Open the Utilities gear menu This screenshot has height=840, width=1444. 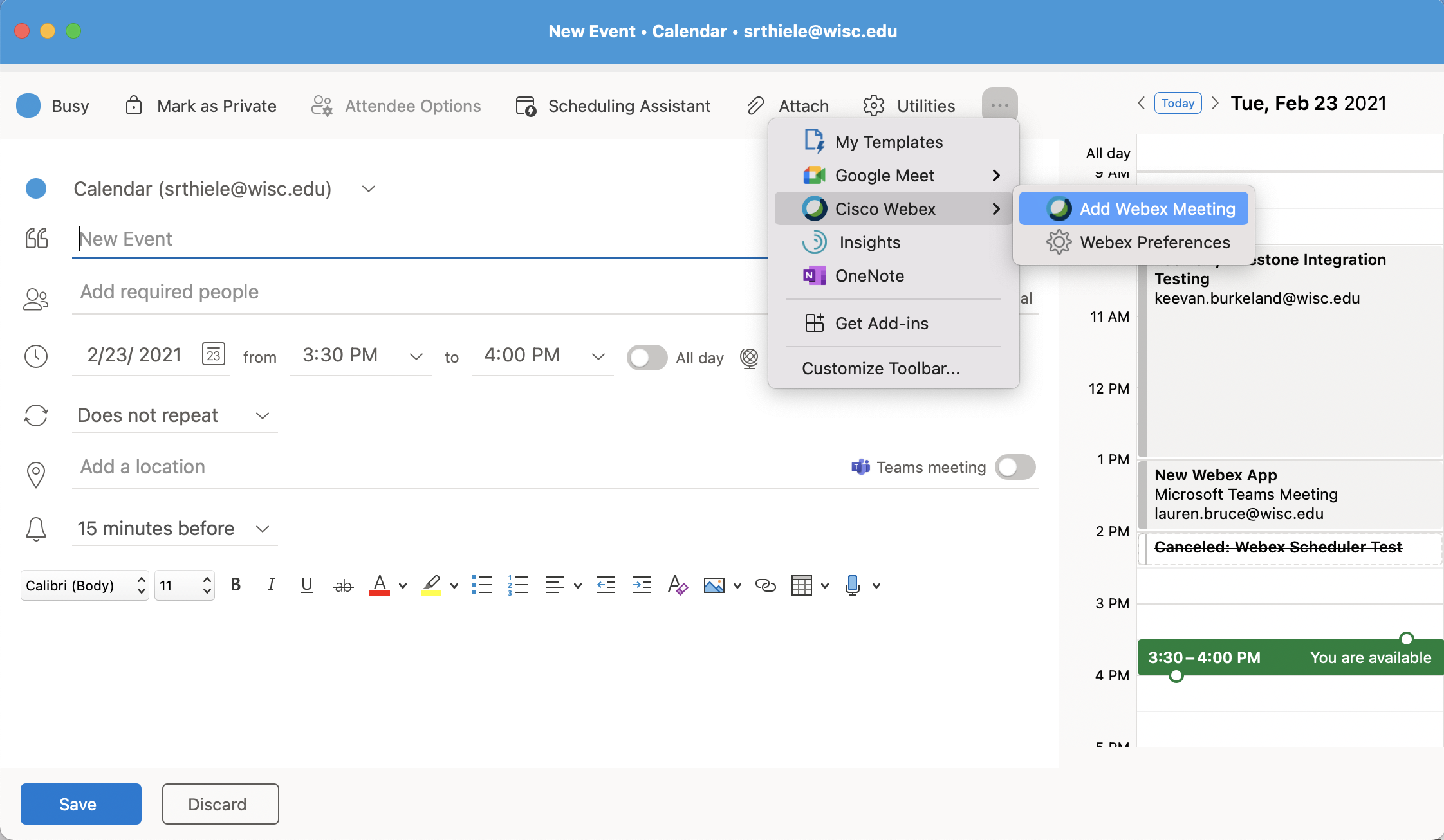(x=909, y=105)
